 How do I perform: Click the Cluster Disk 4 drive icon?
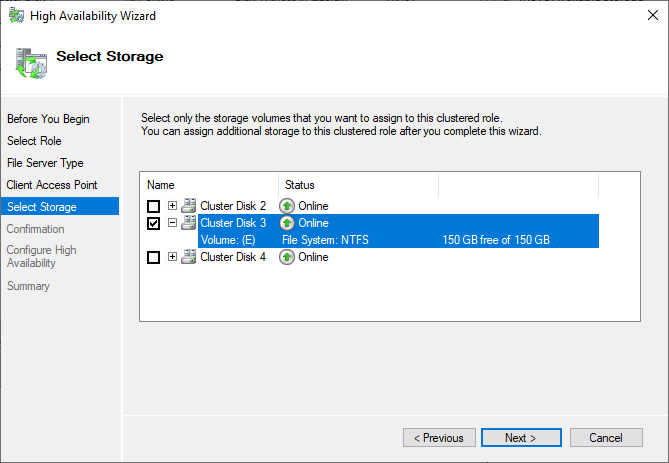[x=189, y=257]
